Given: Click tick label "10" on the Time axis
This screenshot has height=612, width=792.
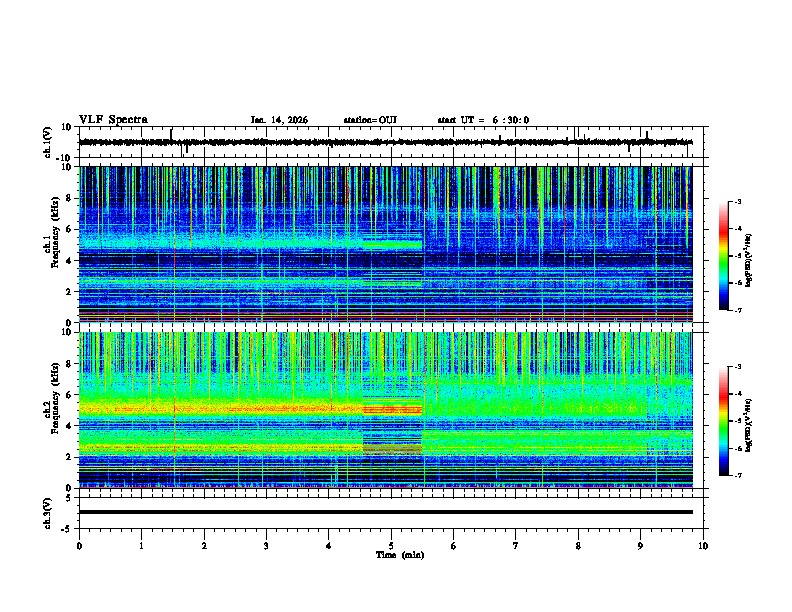Looking at the screenshot, I should point(703,546).
